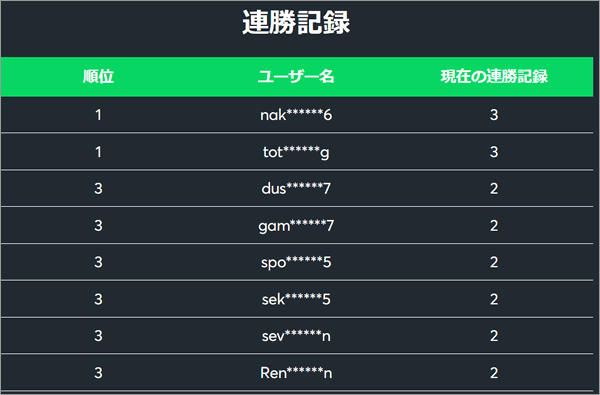Select the 順位 column header
Image resolution: width=600 pixels, height=395 pixels.
pos(98,77)
